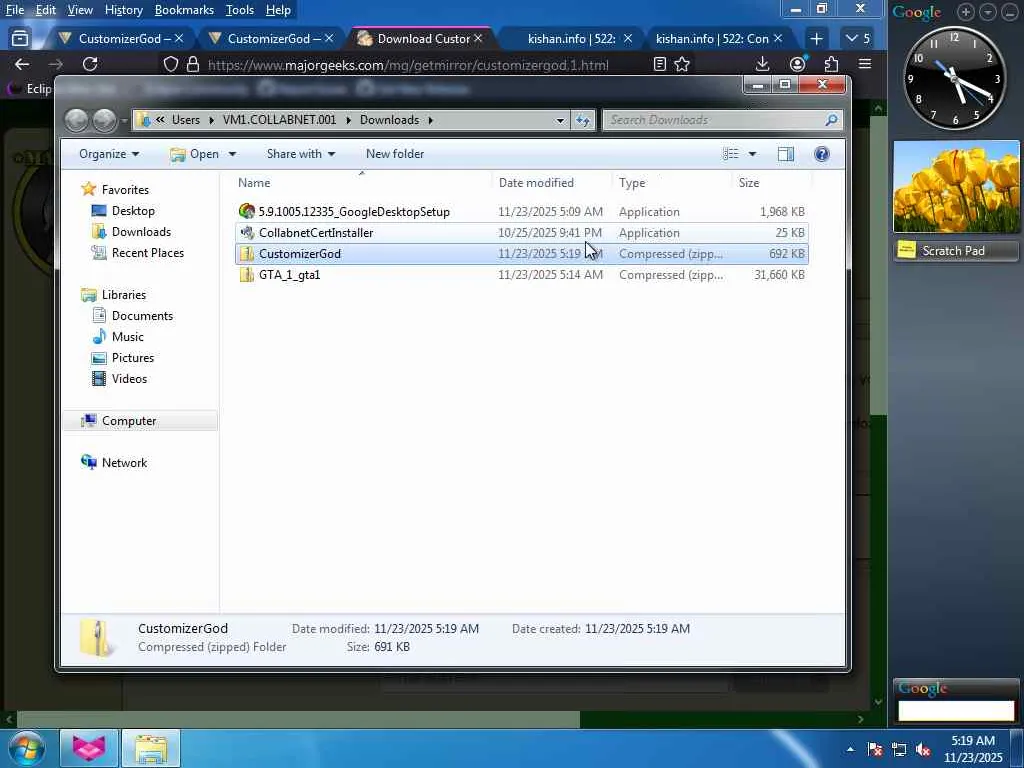
Task: Open the browser View menu
Action: pos(80,10)
